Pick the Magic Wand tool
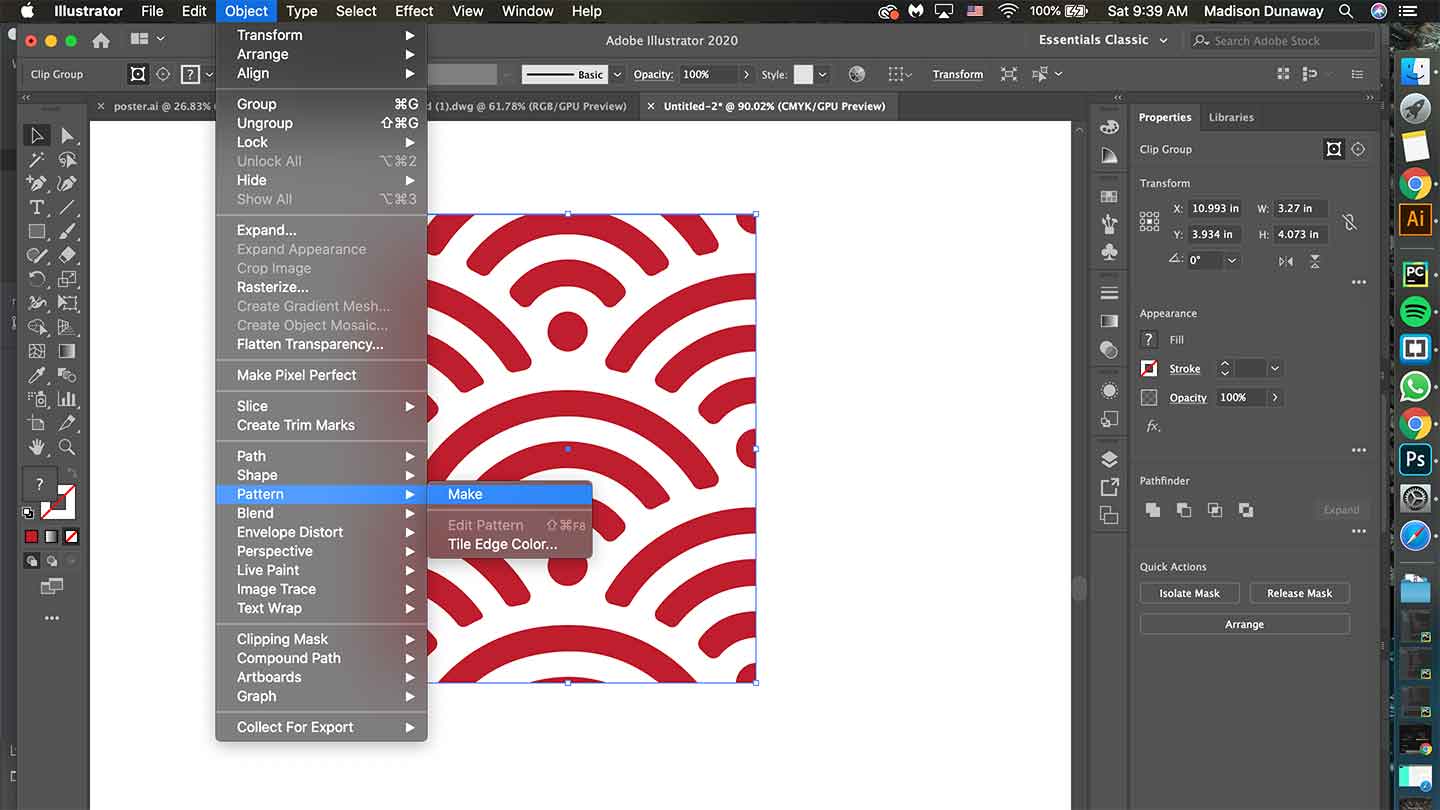Screen dimensions: 1440x810 point(37,160)
